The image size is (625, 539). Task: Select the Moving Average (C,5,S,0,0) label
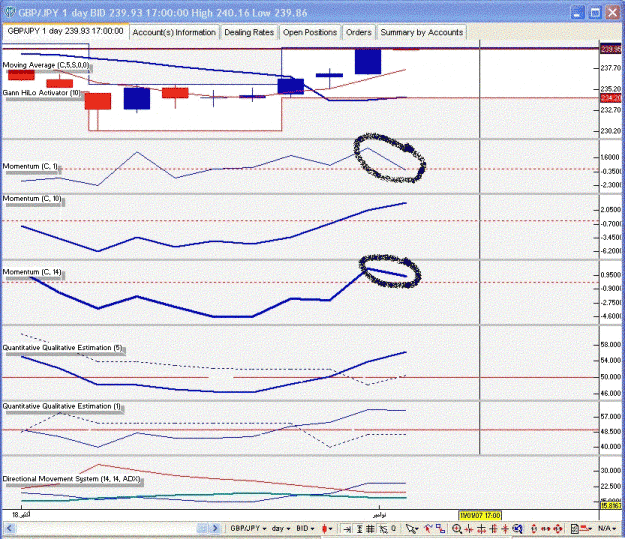[46, 65]
